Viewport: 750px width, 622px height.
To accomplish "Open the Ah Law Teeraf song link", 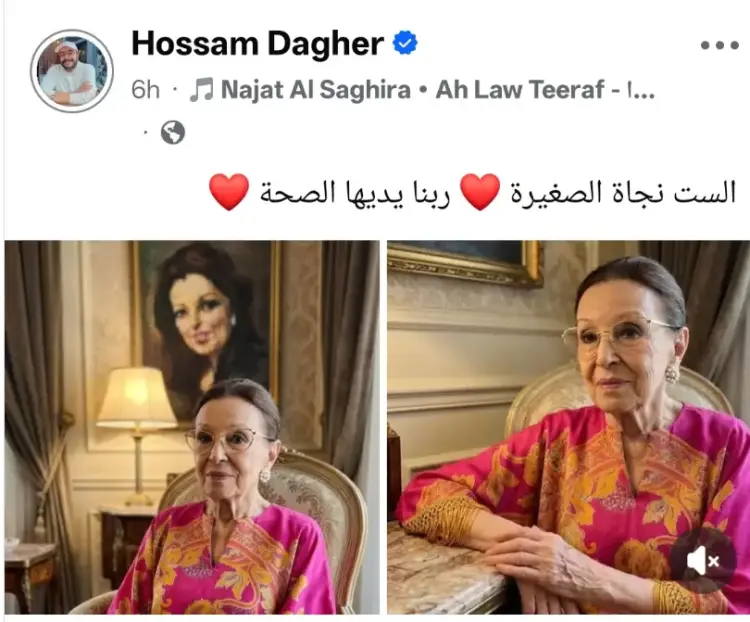I will (520, 89).
